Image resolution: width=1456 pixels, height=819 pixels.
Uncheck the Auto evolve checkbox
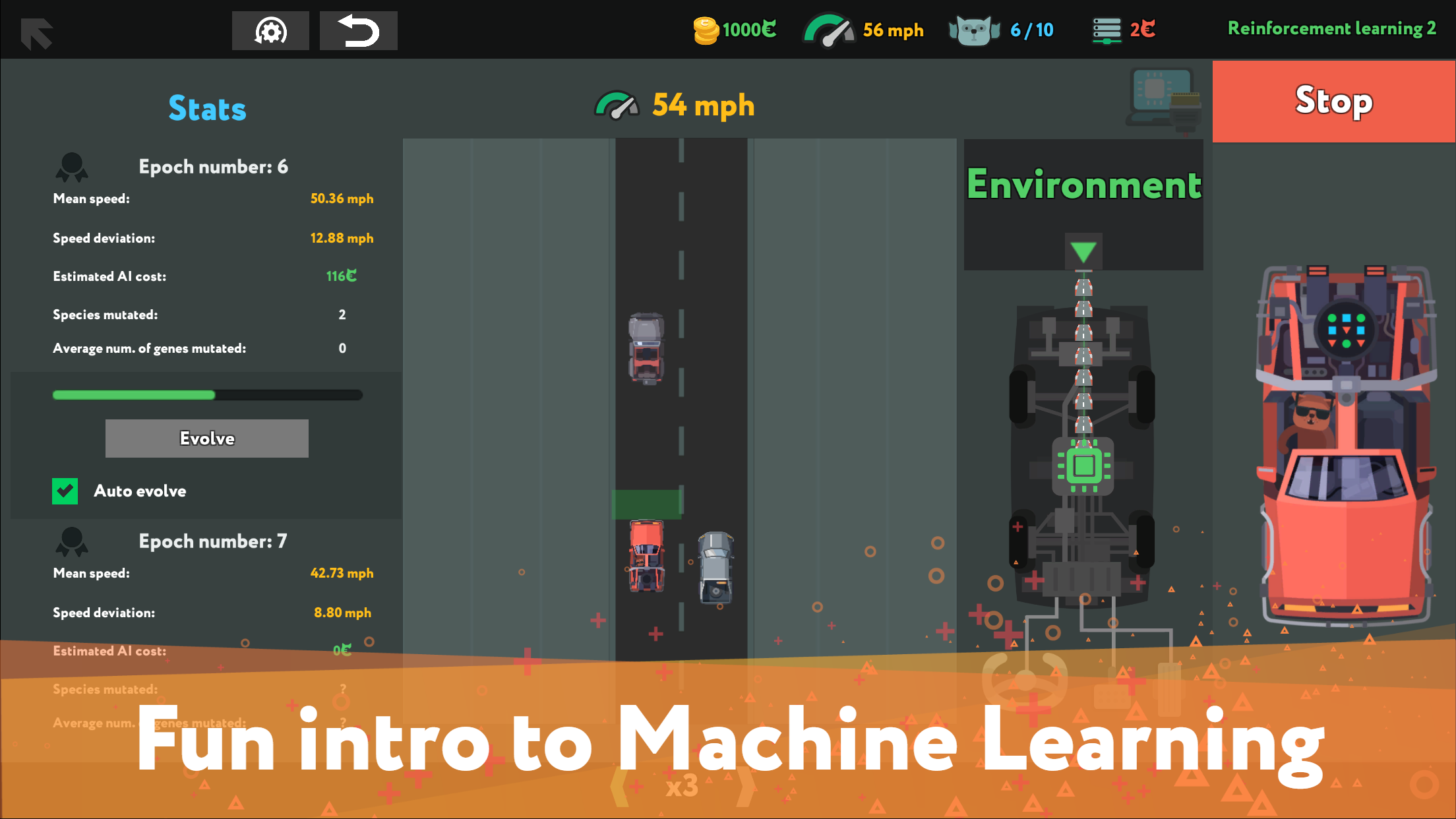coord(65,491)
